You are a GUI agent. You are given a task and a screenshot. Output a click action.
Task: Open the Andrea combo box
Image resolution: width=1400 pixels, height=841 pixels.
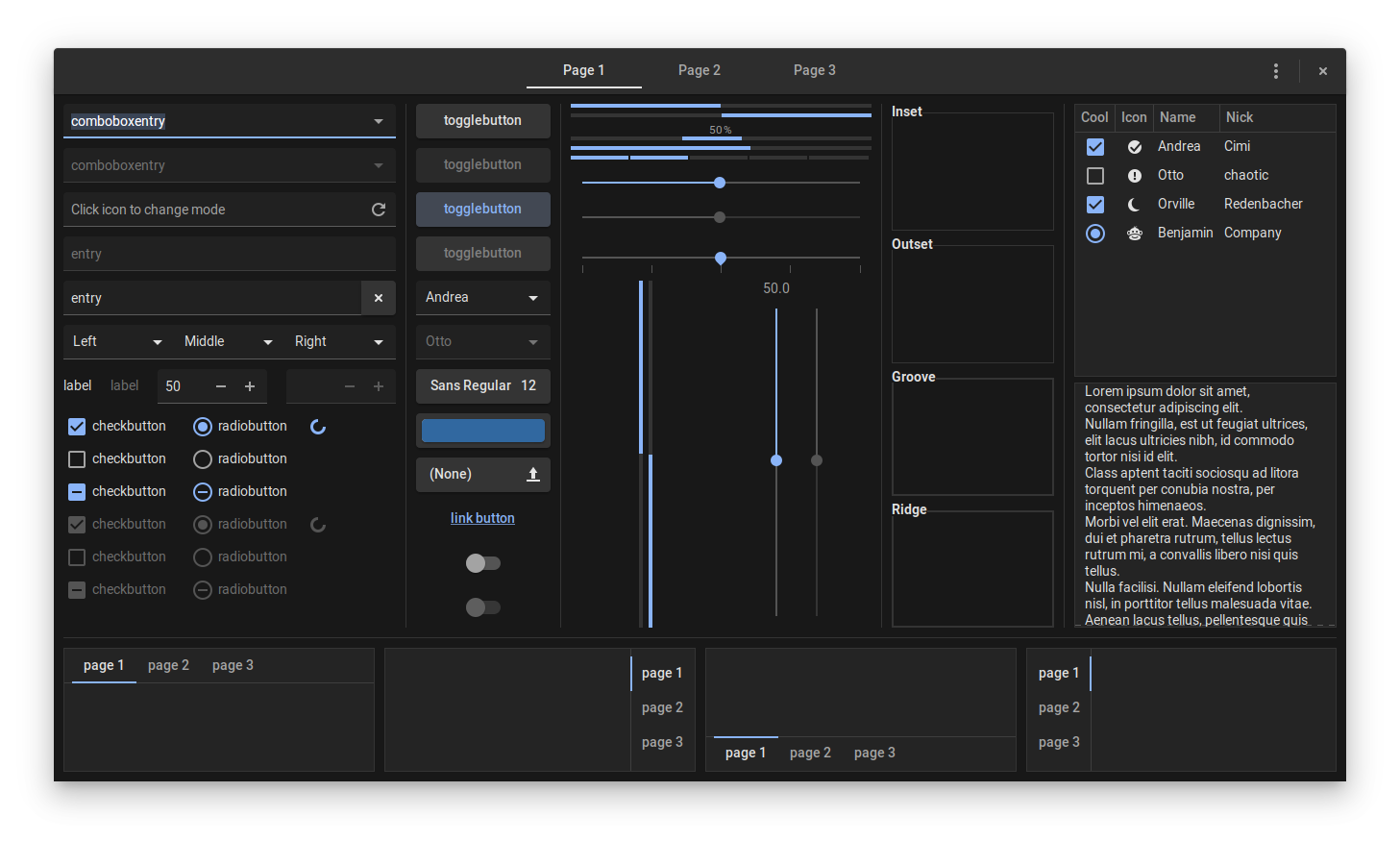(x=482, y=298)
